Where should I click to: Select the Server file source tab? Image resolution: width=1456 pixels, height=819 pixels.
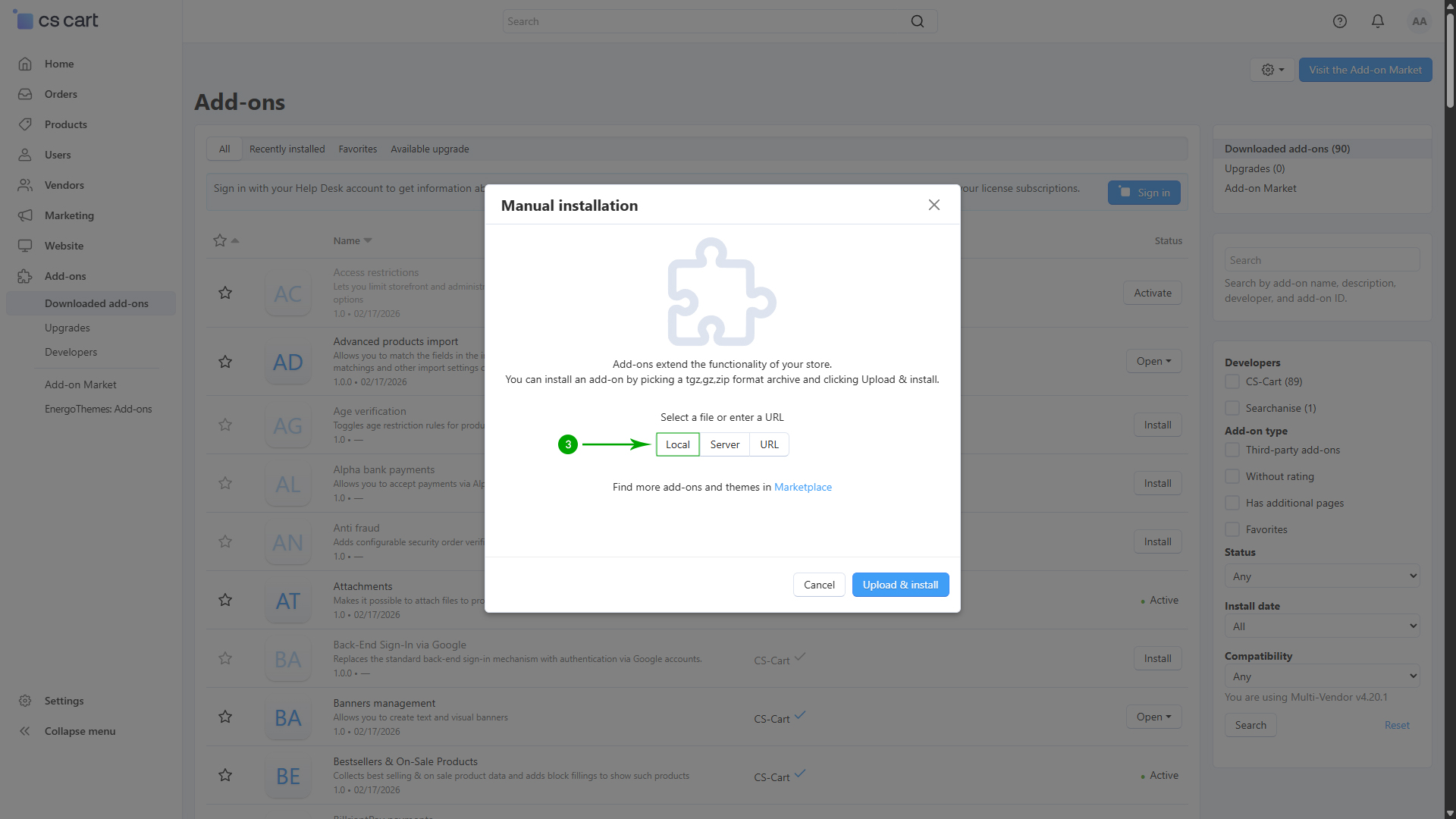click(x=724, y=444)
